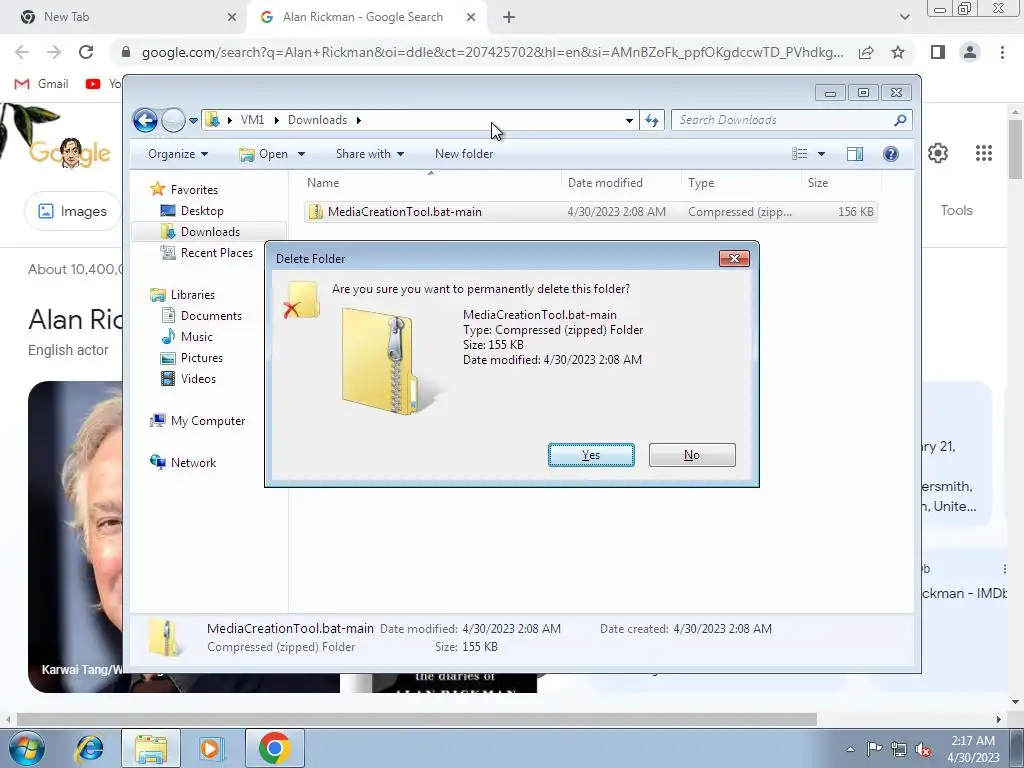The image size is (1024, 768).
Task: Open Network in navigation pane
Action: click(193, 462)
